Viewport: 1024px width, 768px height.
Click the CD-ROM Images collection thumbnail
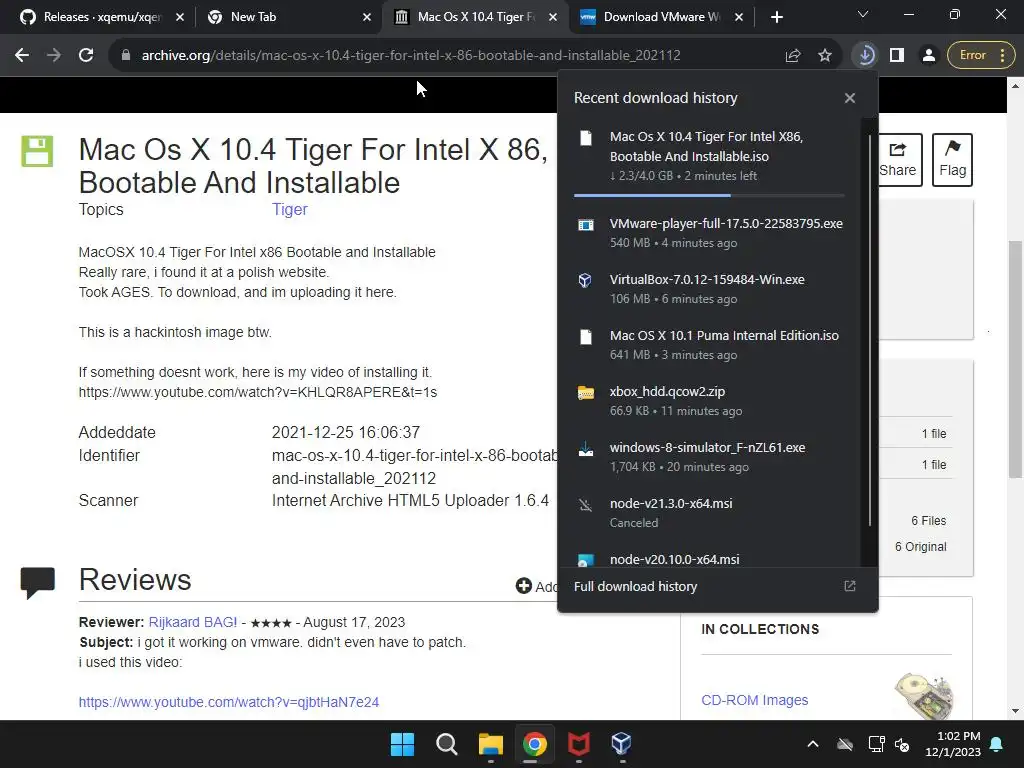[924, 696]
